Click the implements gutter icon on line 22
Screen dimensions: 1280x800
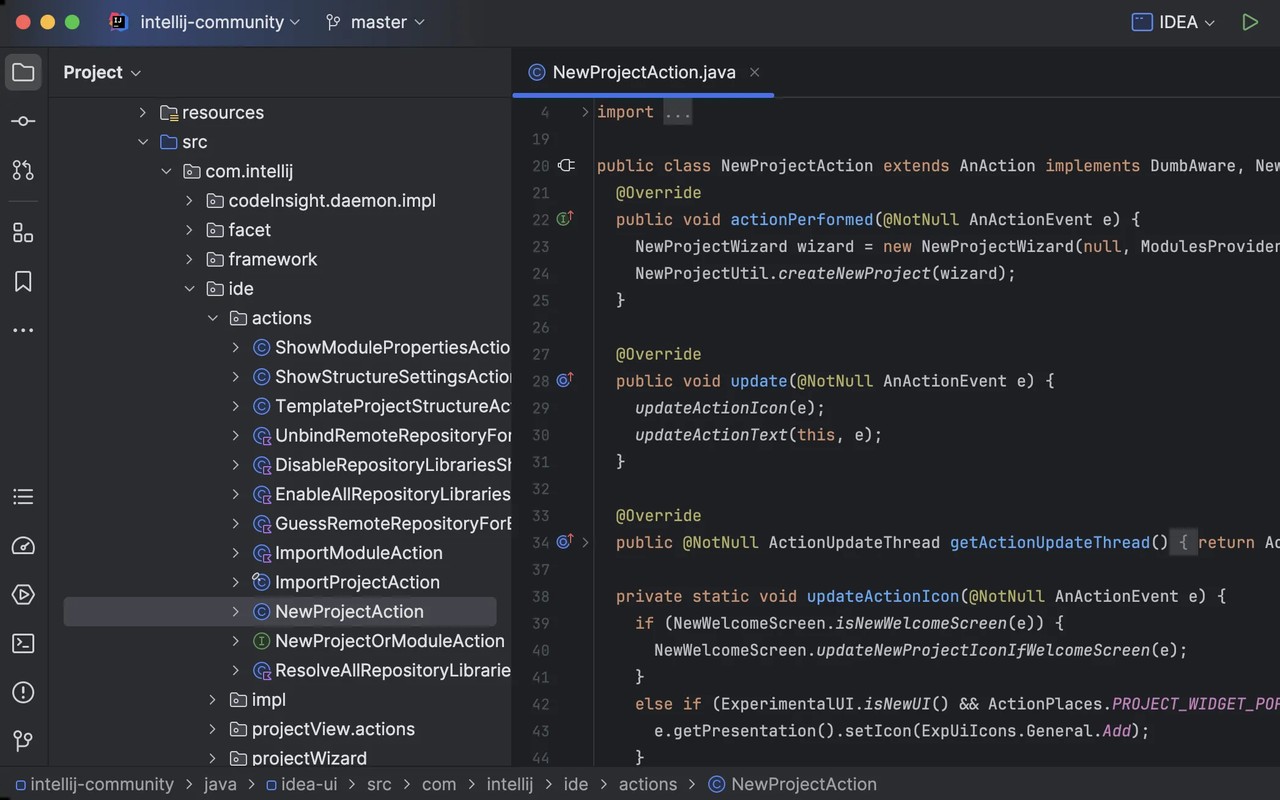click(565, 219)
